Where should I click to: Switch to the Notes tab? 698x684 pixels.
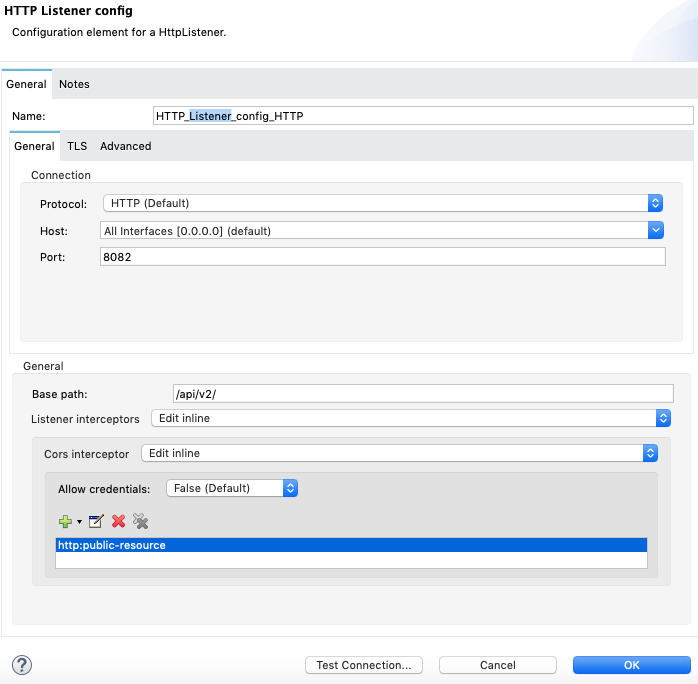(74, 84)
